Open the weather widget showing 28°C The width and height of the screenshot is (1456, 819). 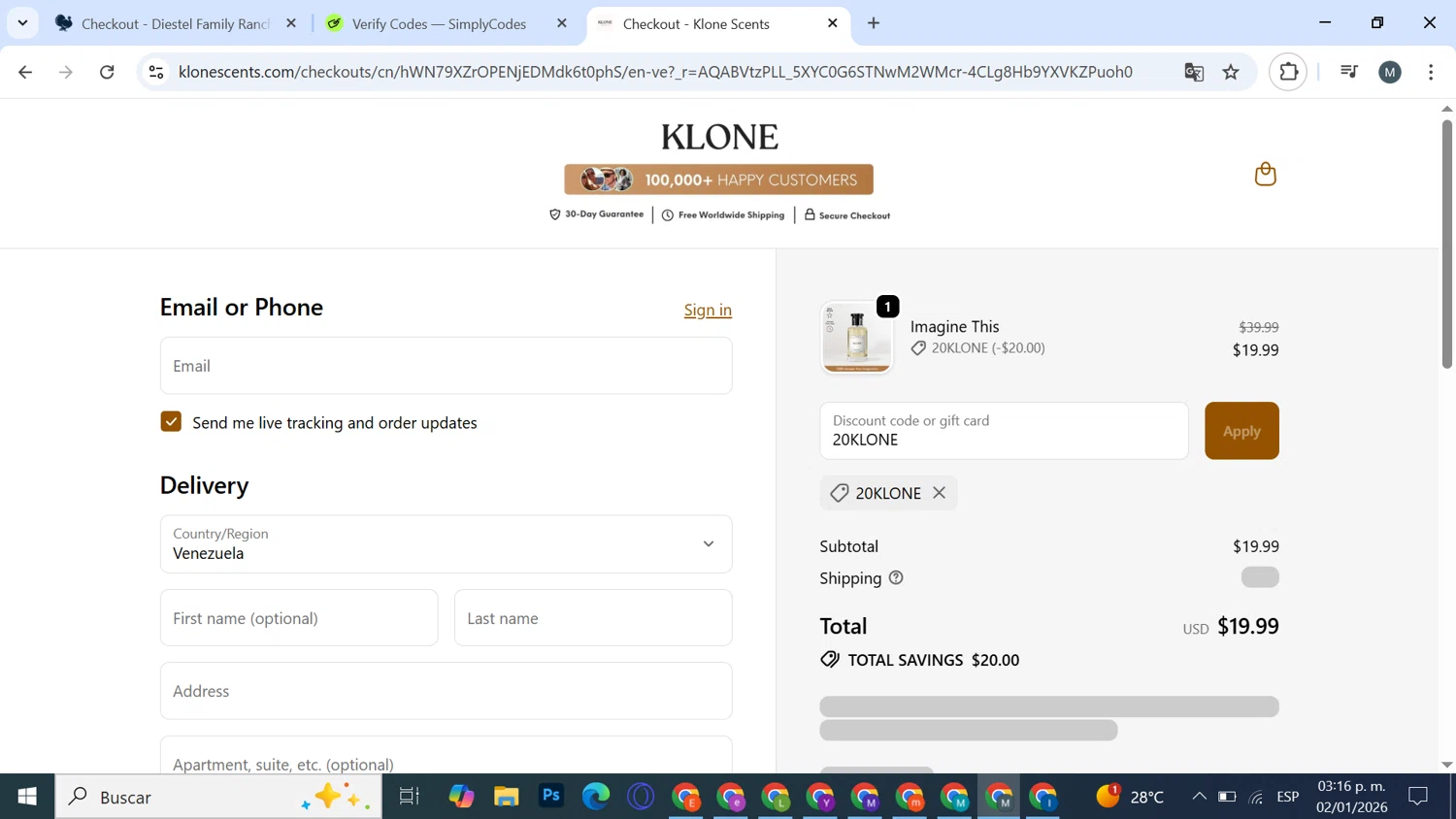tap(1131, 797)
